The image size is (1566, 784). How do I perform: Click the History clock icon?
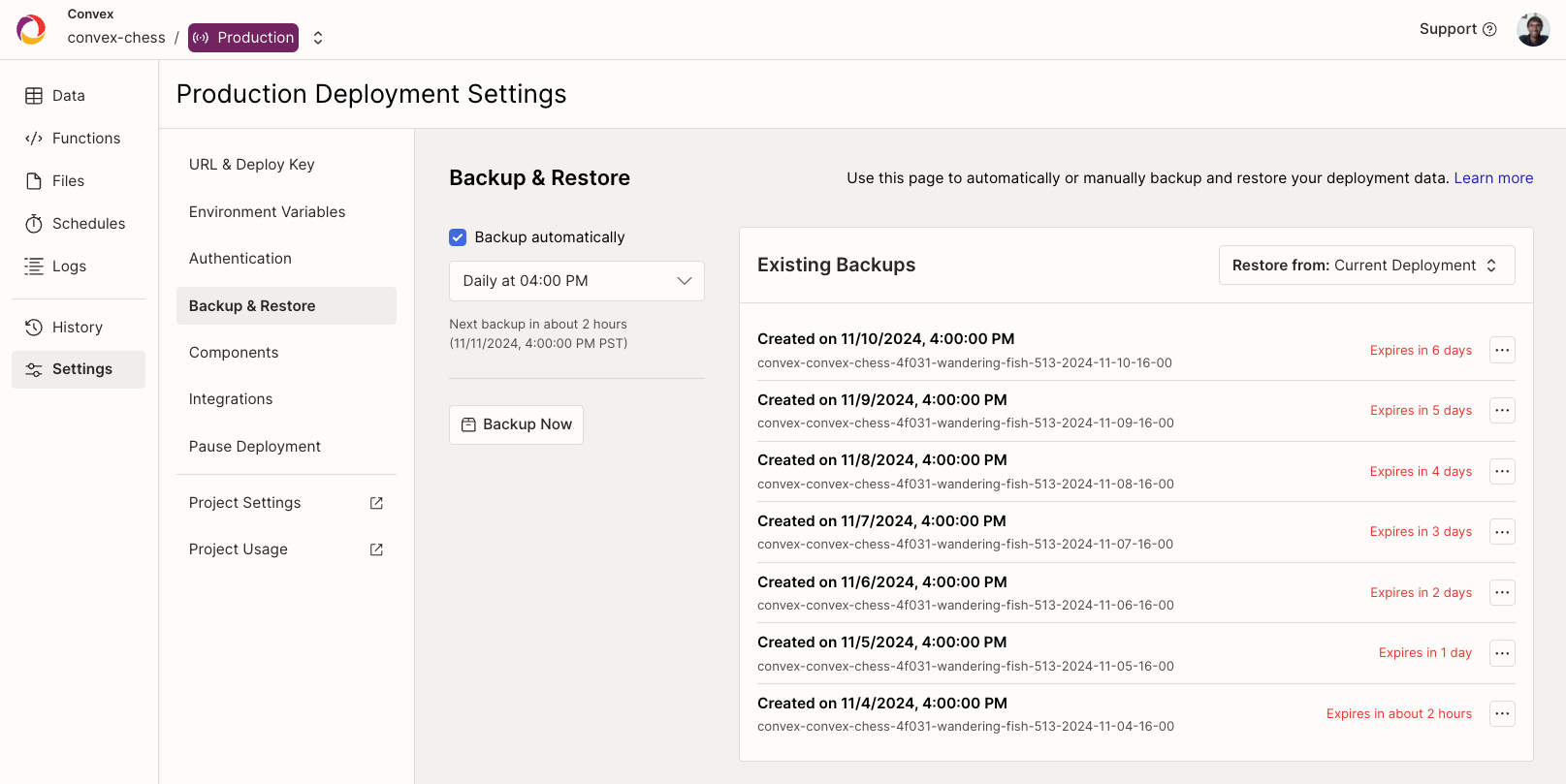pos(34,328)
